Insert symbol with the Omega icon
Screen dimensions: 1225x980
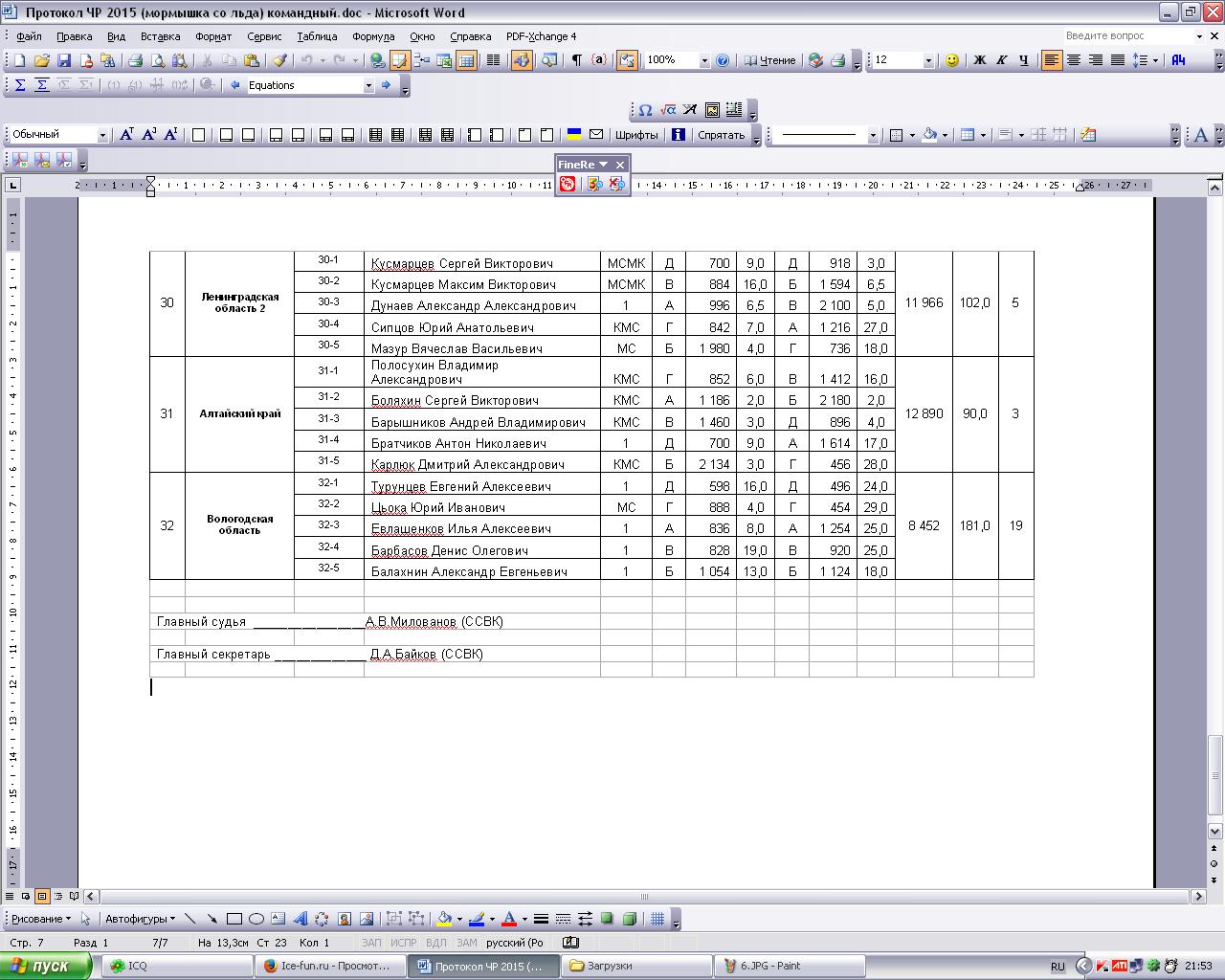coord(645,110)
